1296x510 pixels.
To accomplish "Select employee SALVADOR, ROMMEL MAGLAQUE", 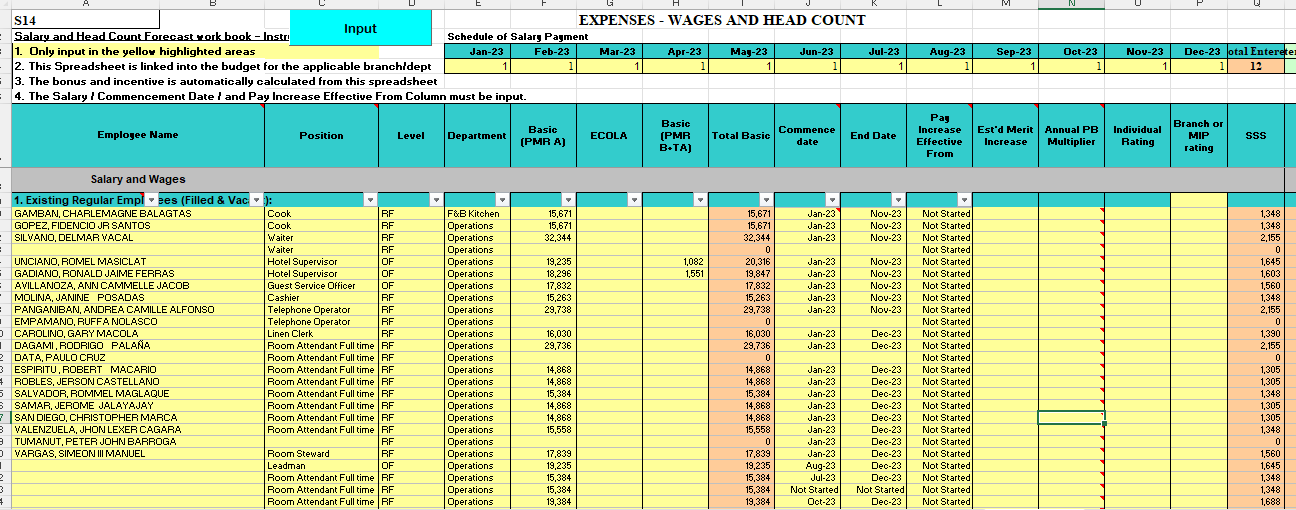I will click(x=138, y=394).
